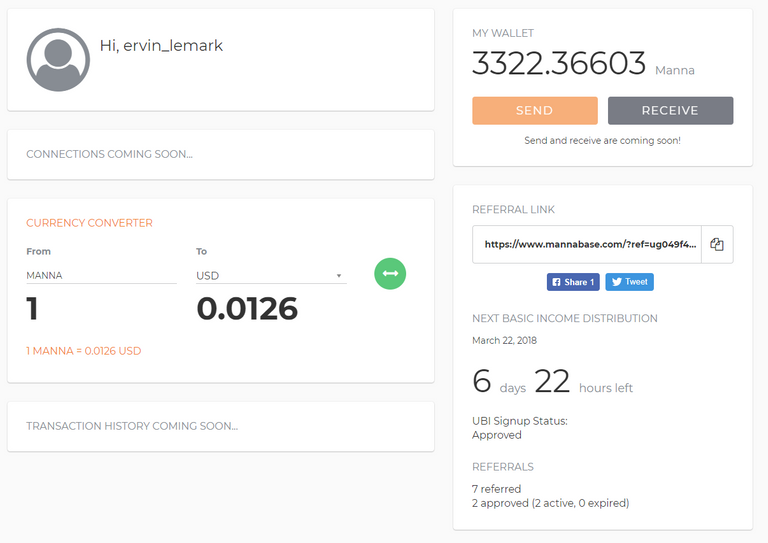Image resolution: width=768 pixels, height=543 pixels.
Task: Click the orange SEND button
Action: pos(535,111)
